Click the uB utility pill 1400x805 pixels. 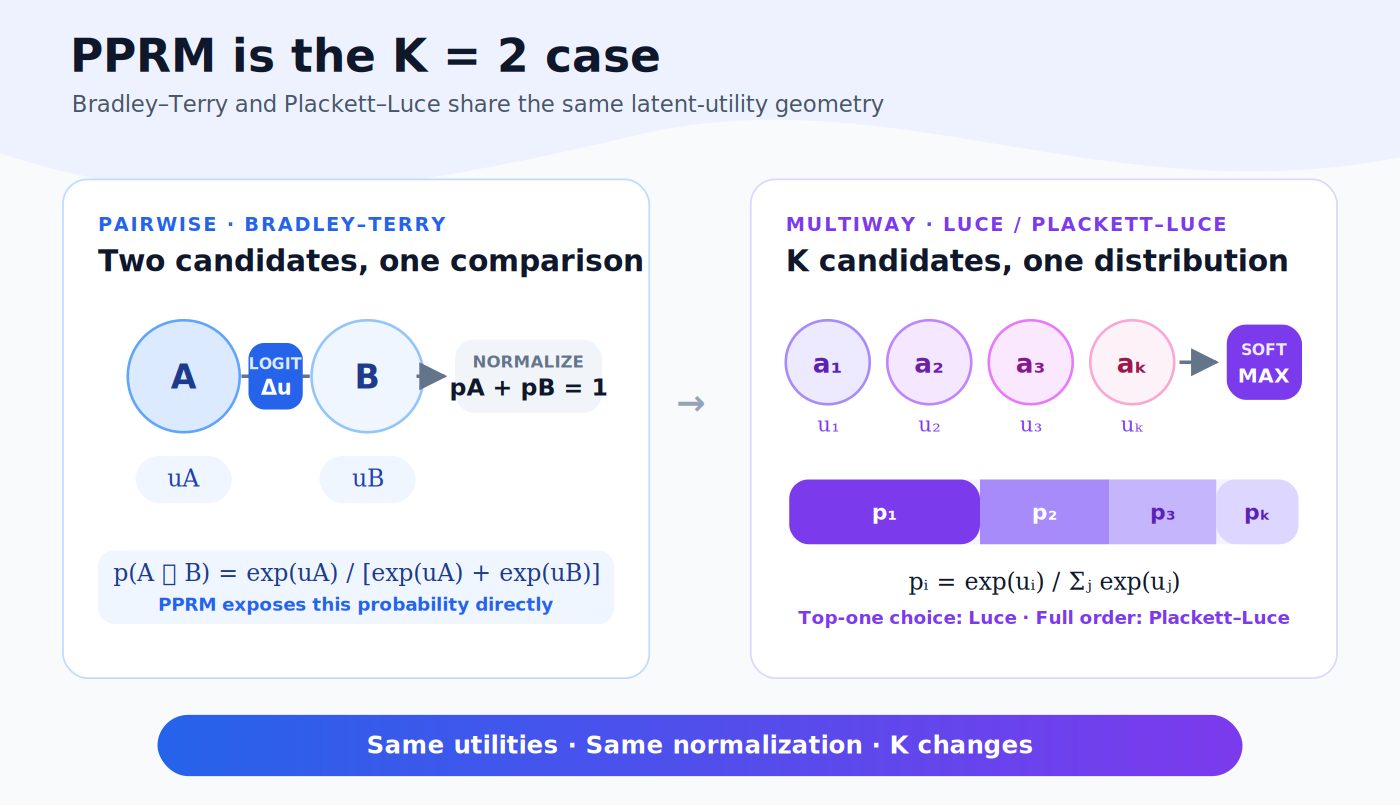(x=367, y=479)
